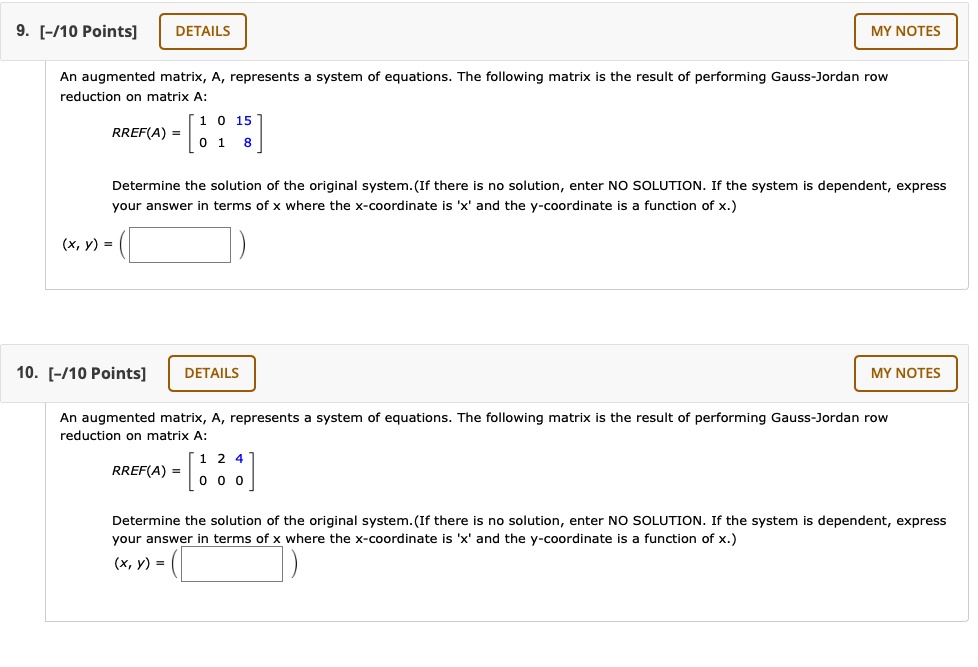This screenshot has height=667, width=978.
Task: Select the question 10 points label
Action: [98, 373]
